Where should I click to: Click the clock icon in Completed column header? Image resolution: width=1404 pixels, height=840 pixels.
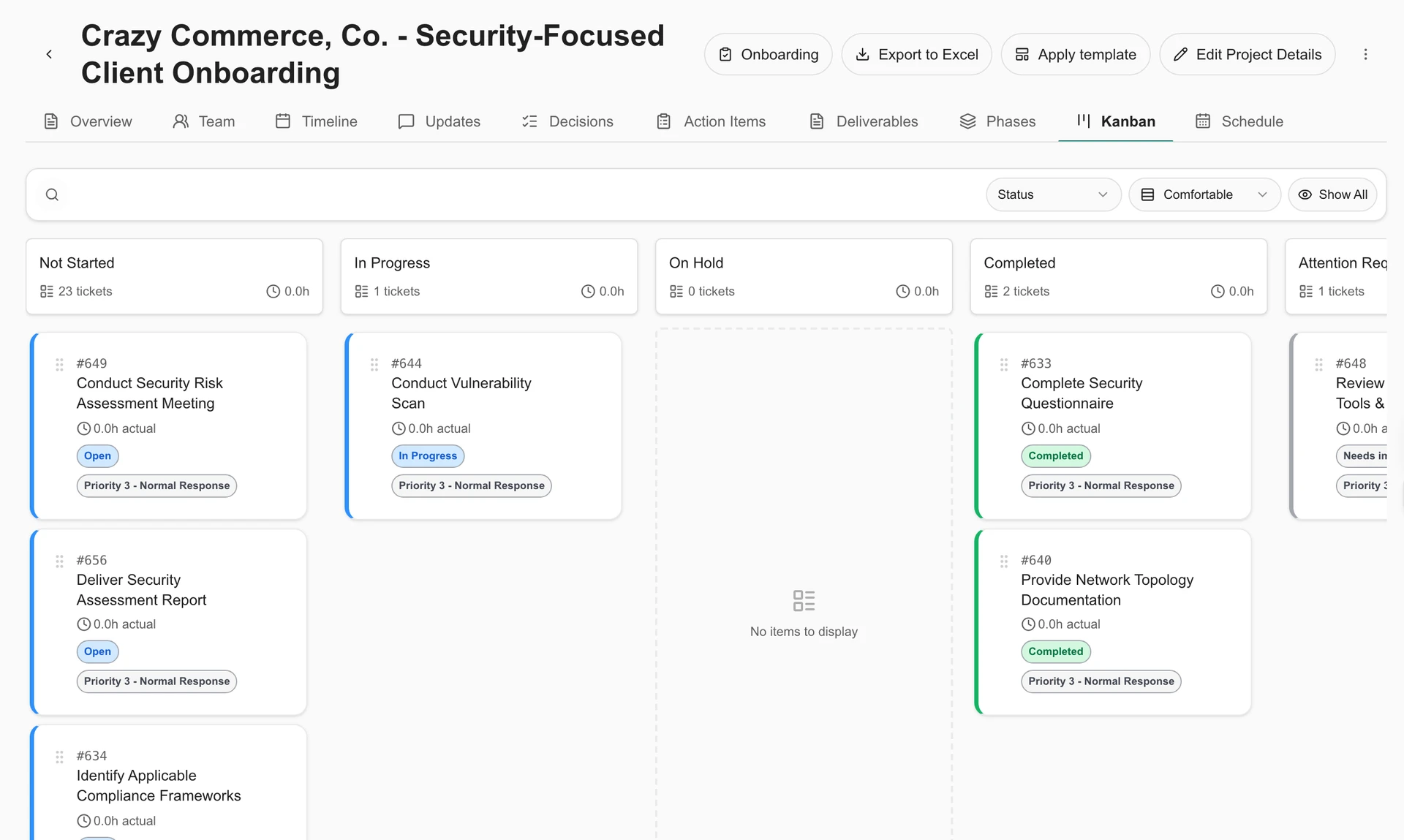[1218, 291]
